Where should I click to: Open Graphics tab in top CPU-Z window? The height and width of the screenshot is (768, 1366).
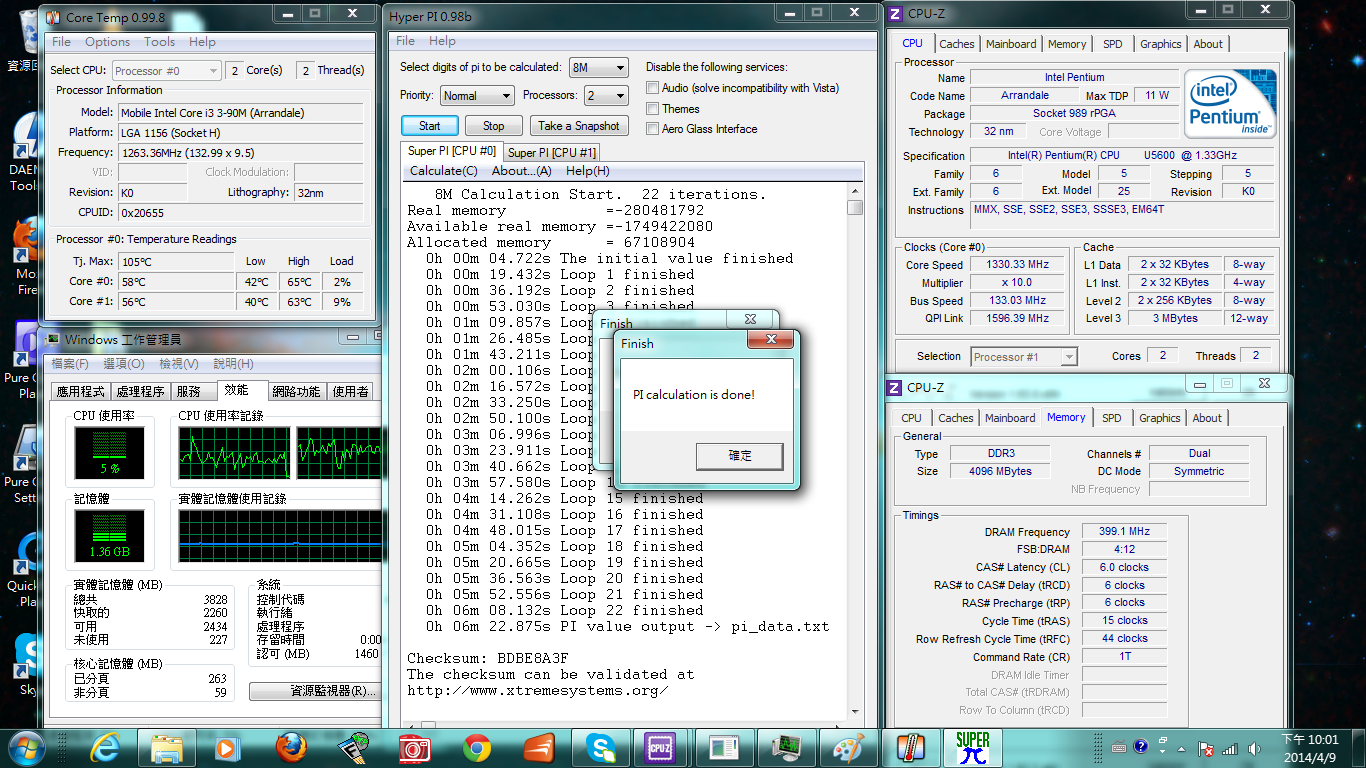click(1160, 44)
